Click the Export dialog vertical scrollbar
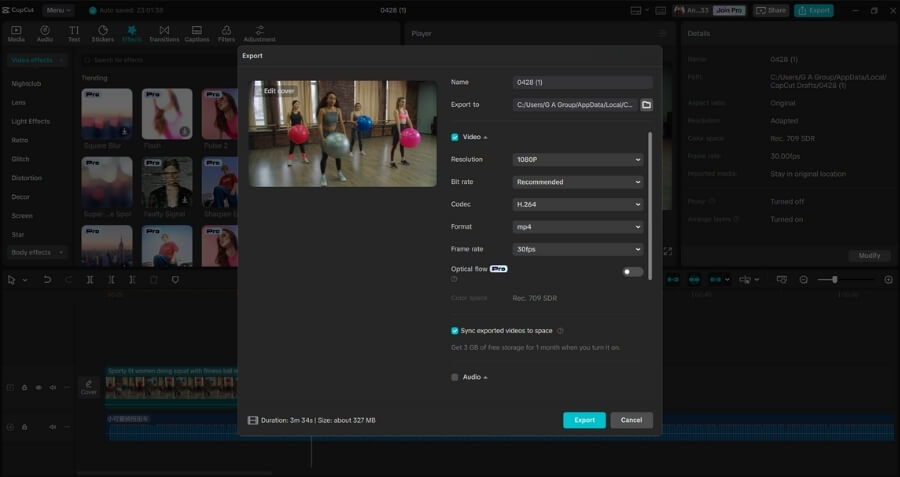 650,205
